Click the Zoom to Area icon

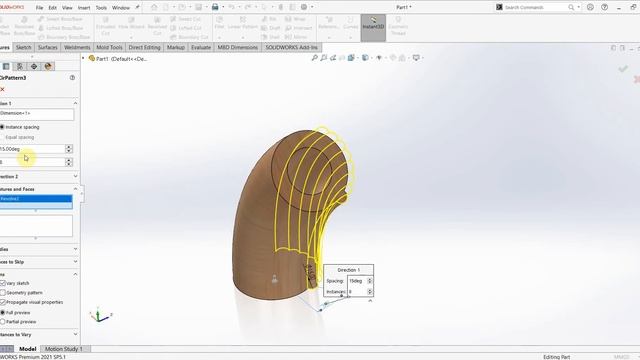(324, 58)
